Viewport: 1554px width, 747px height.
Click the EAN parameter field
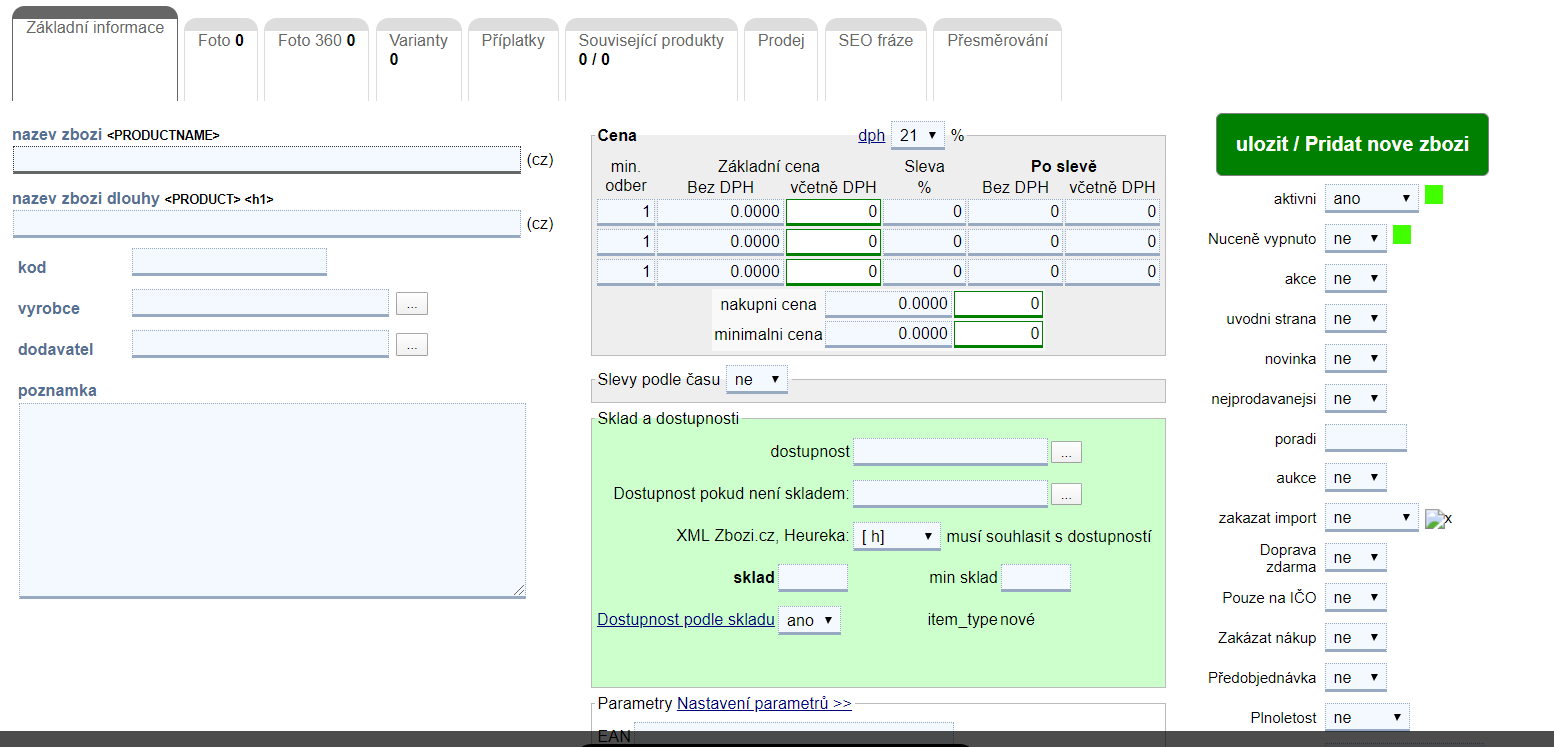coord(794,734)
